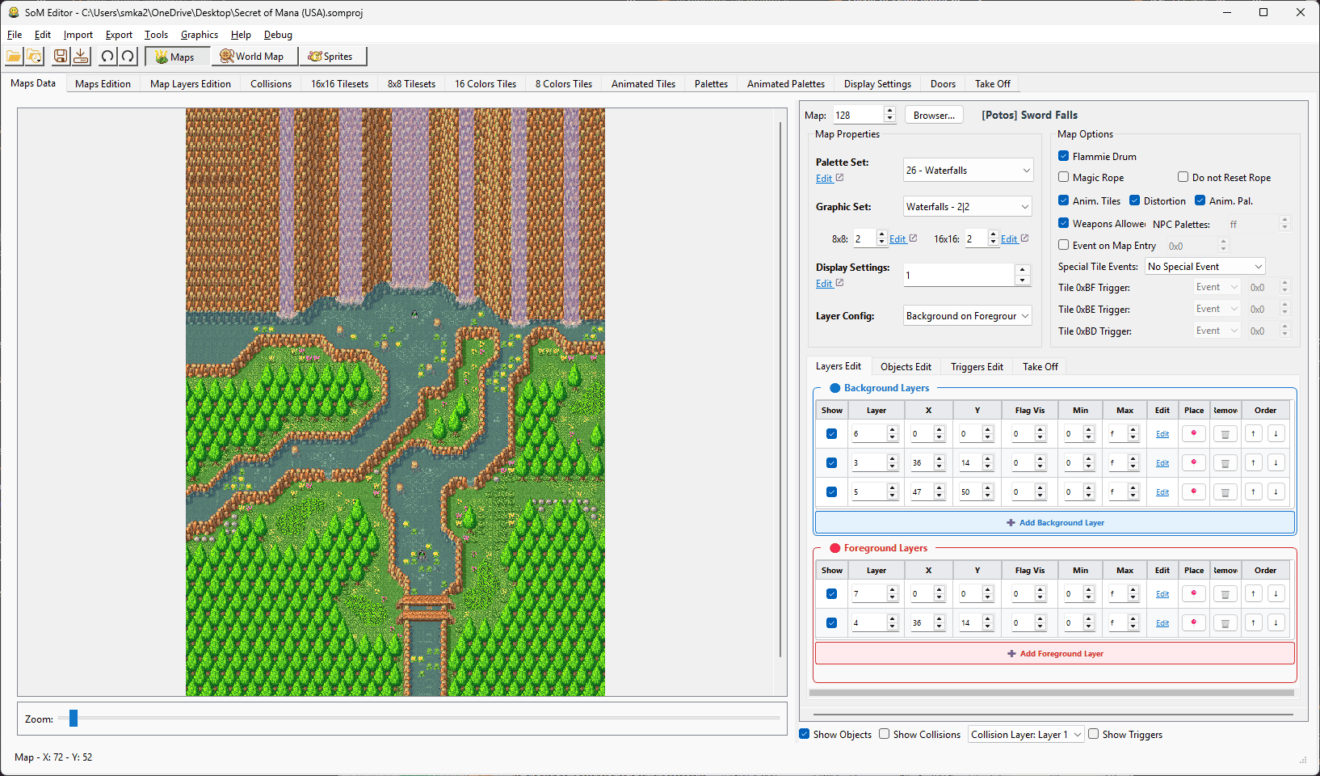Viewport: 1320px width, 776px height.
Task: Open the Import menu
Action: (x=78, y=34)
